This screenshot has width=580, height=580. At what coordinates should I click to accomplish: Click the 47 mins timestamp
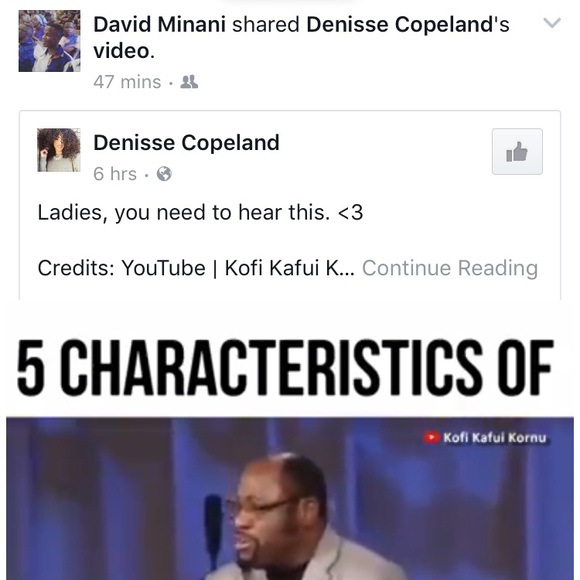127,82
